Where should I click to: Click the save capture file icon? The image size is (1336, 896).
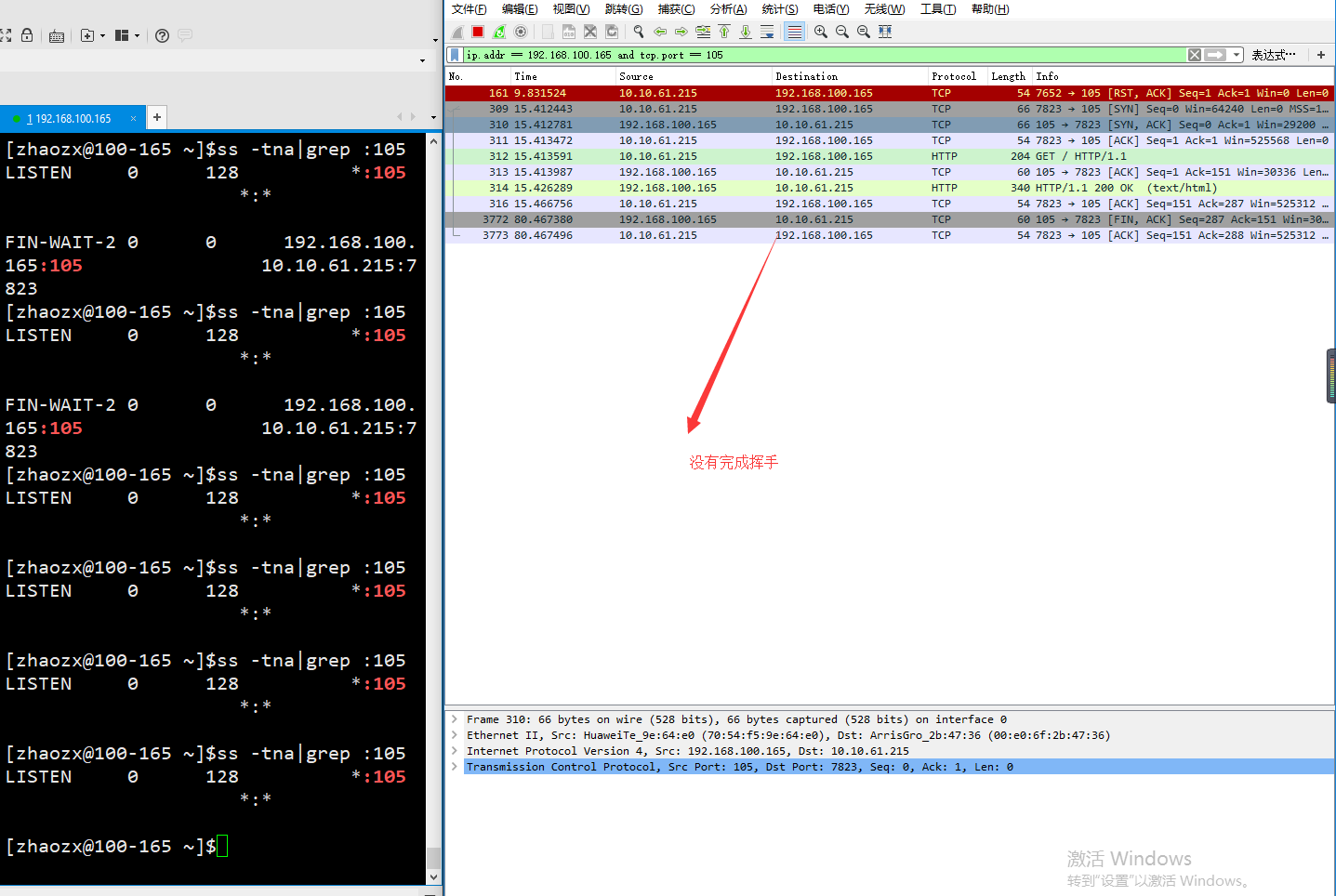click(569, 32)
